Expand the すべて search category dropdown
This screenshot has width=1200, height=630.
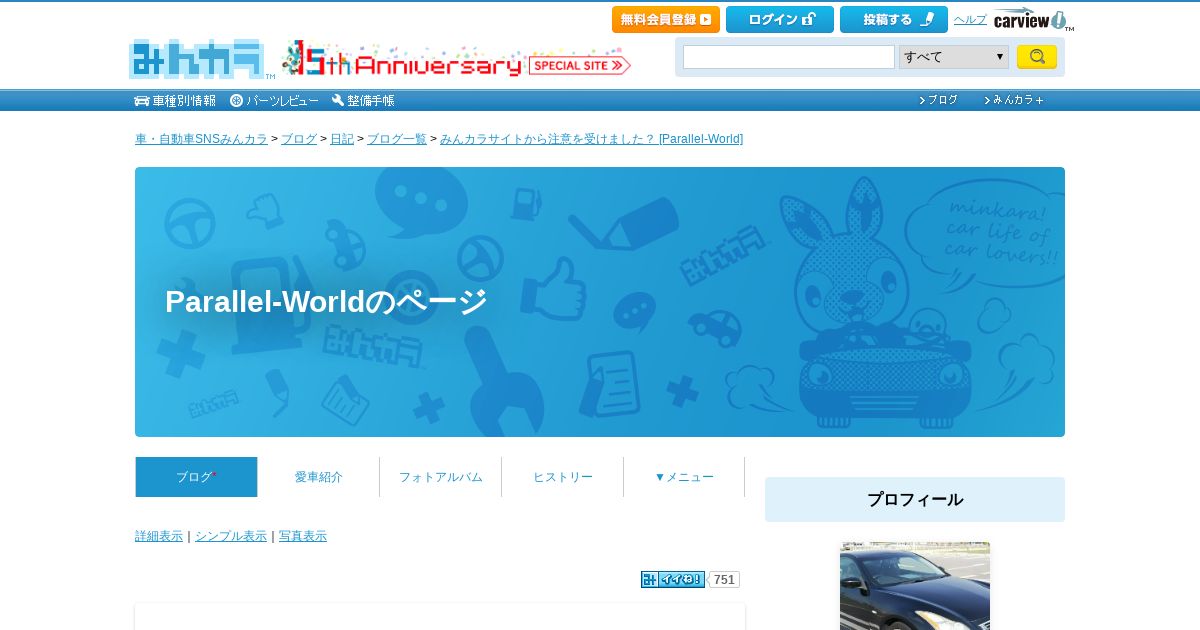click(954, 57)
